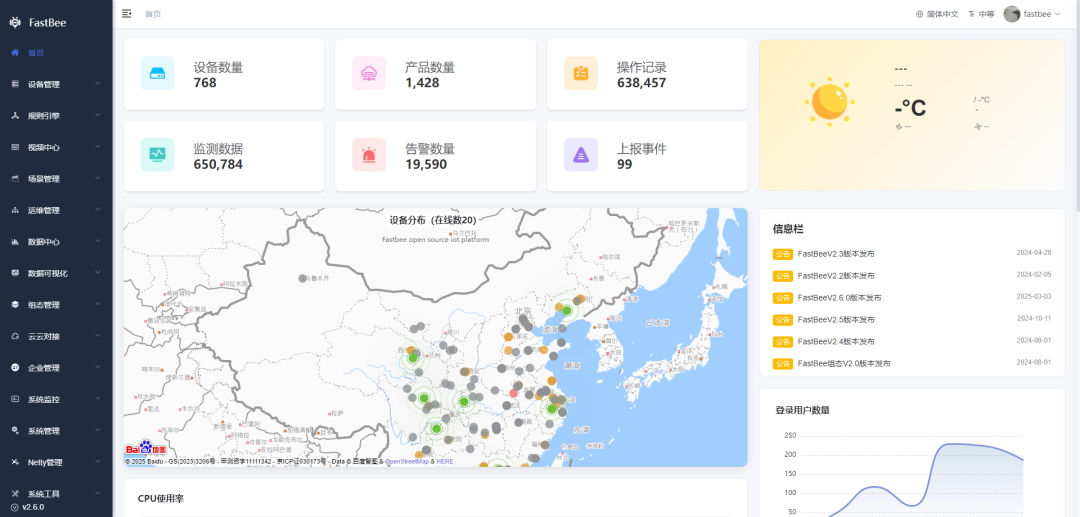Open the 中等 layout size selector

[x=981, y=14]
